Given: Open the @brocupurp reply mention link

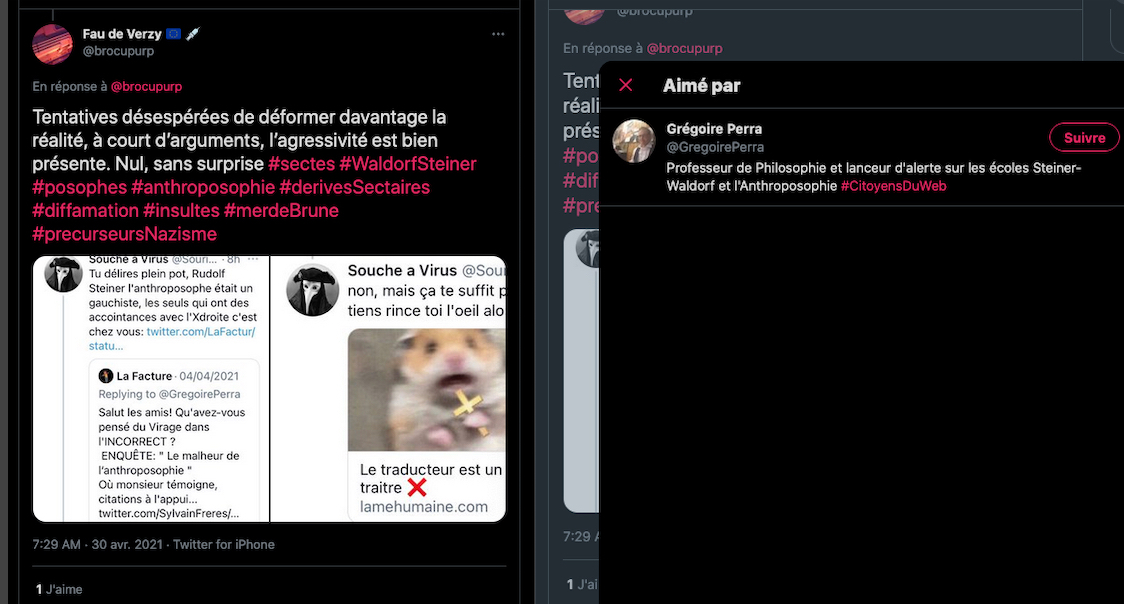Looking at the screenshot, I should (x=146, y=87).
